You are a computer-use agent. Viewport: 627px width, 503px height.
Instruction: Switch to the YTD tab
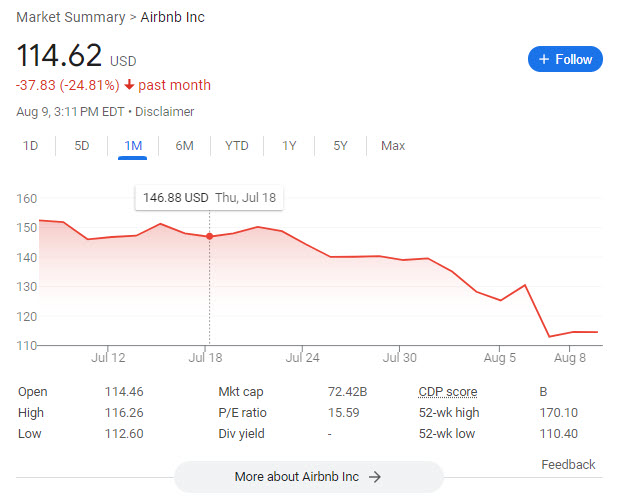pyautogui.click(x=237, y=146)
